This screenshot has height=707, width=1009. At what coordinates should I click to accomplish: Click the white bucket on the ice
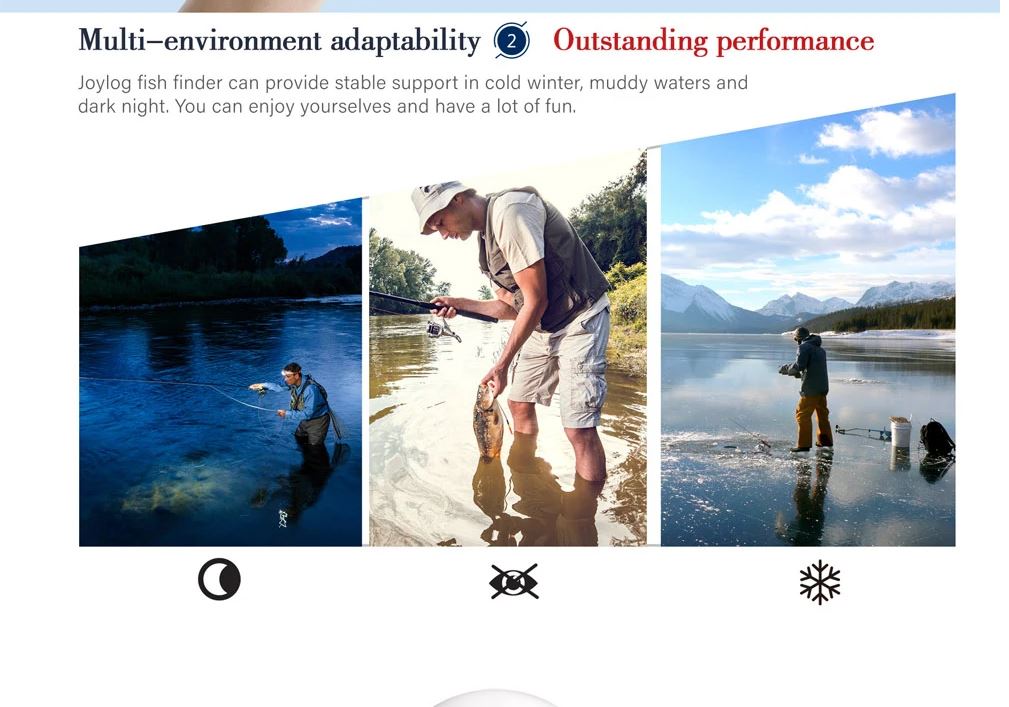pyautogui.click(x=901, y=432)
